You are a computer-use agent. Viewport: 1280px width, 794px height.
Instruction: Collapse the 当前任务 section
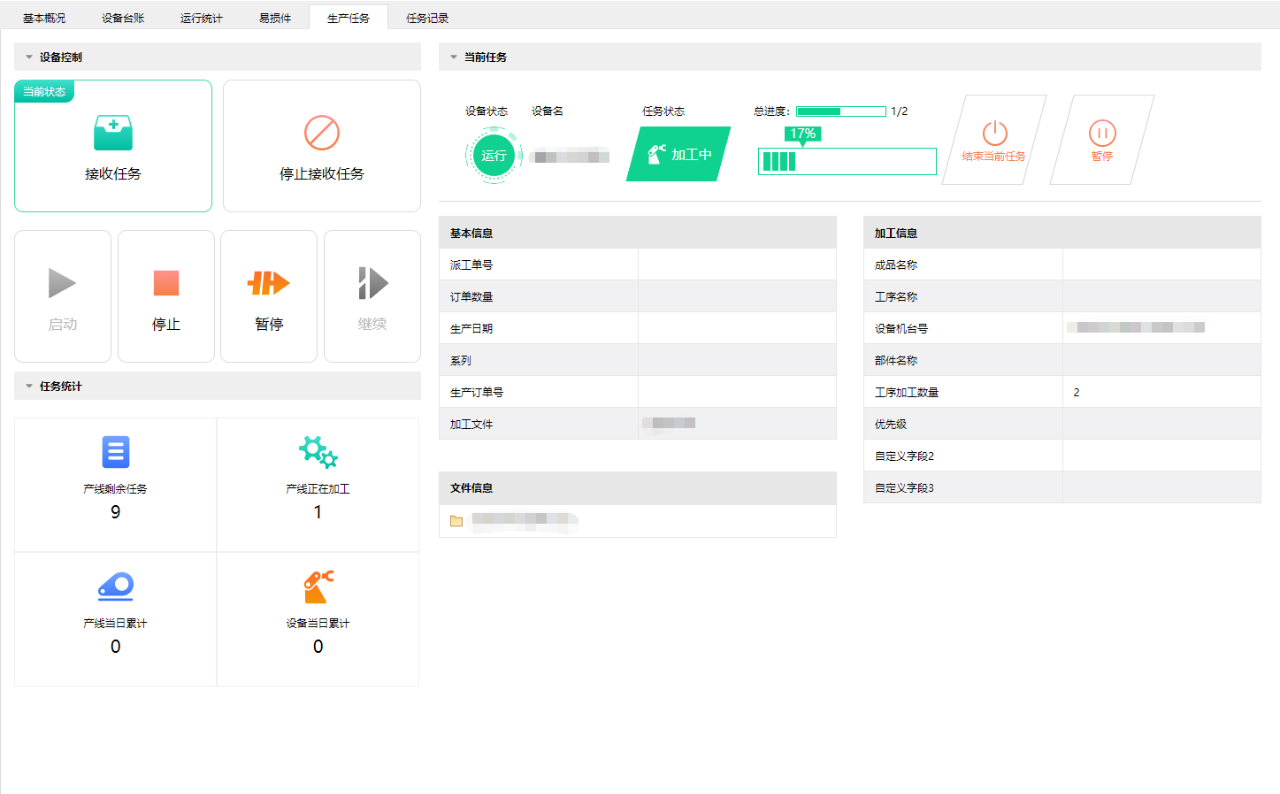coord(453,57)
